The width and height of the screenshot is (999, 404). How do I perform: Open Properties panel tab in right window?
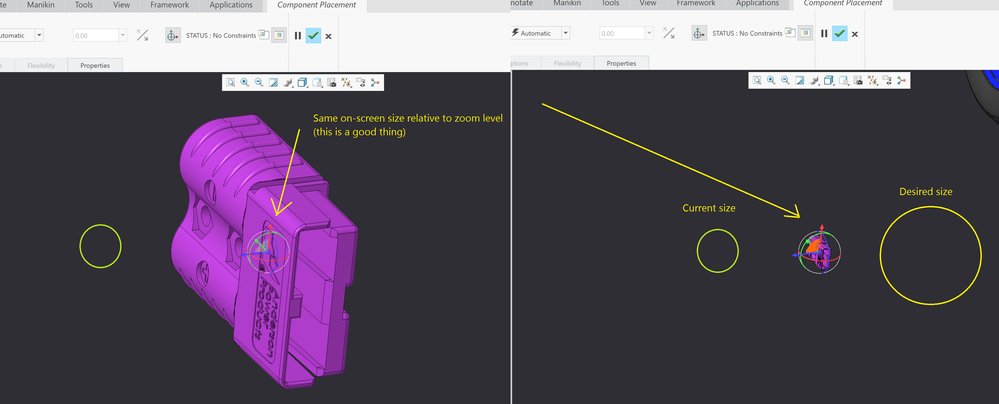[x=621, y=63]
